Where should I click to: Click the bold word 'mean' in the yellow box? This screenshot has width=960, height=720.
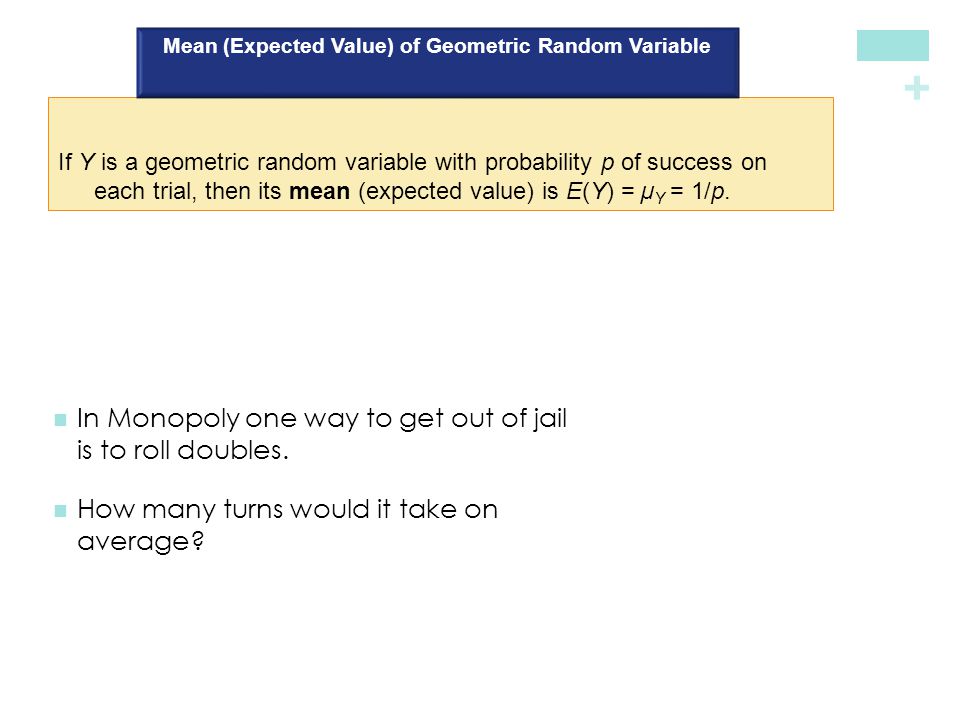pyautogui.click(x=319, y=192)
